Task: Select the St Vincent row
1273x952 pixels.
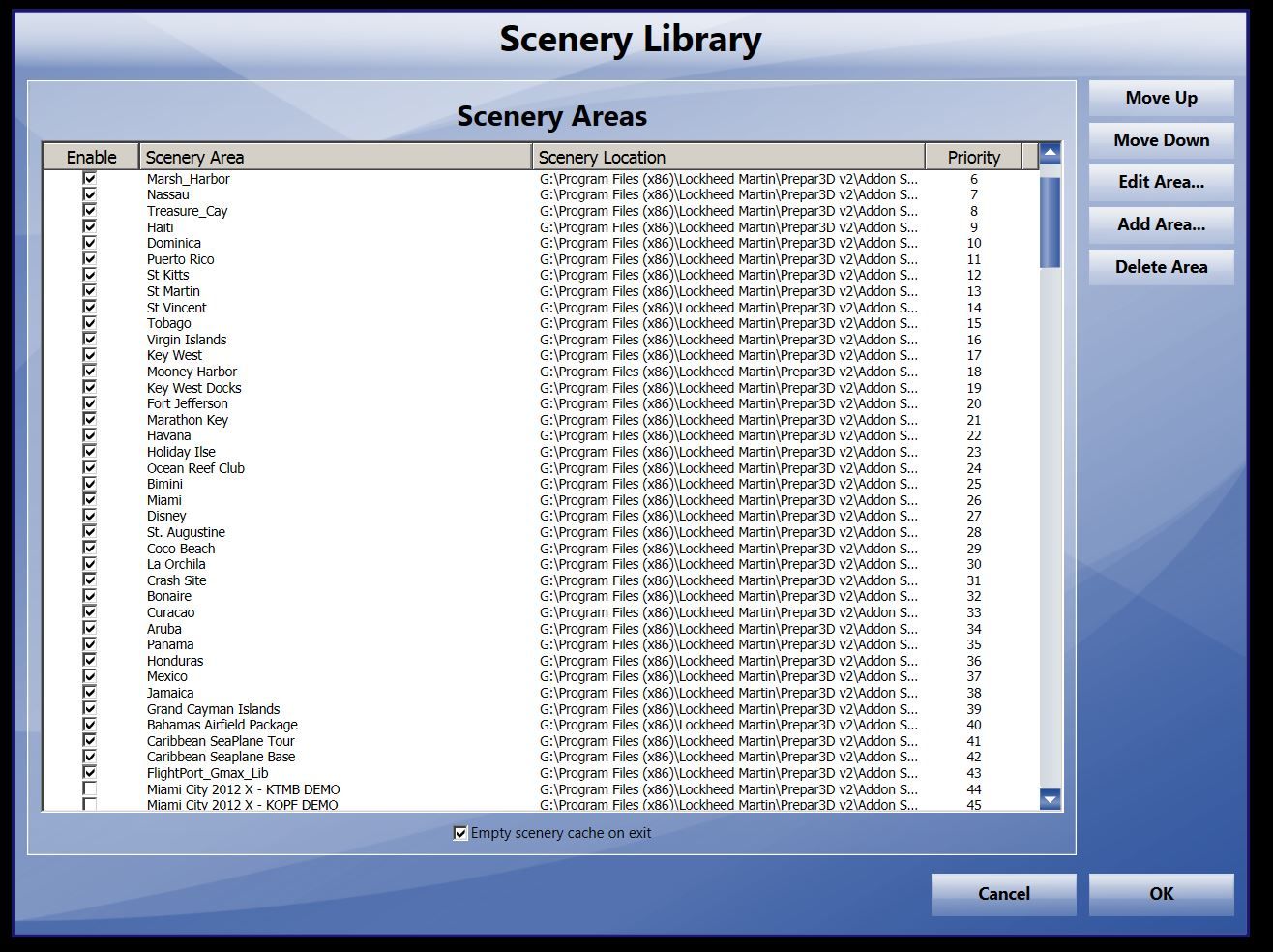Action: click(541, 308)
